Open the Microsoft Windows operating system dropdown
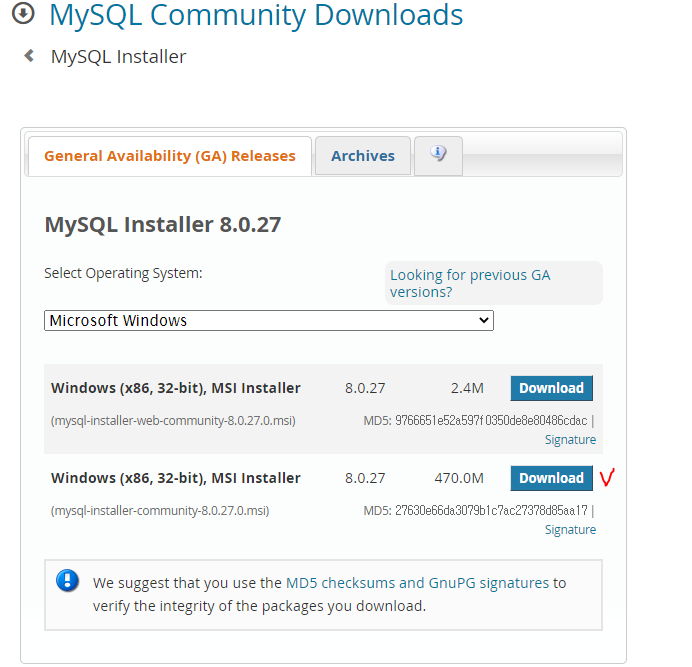Viewport: 692px width, 667px height. (x=269, y=320)
